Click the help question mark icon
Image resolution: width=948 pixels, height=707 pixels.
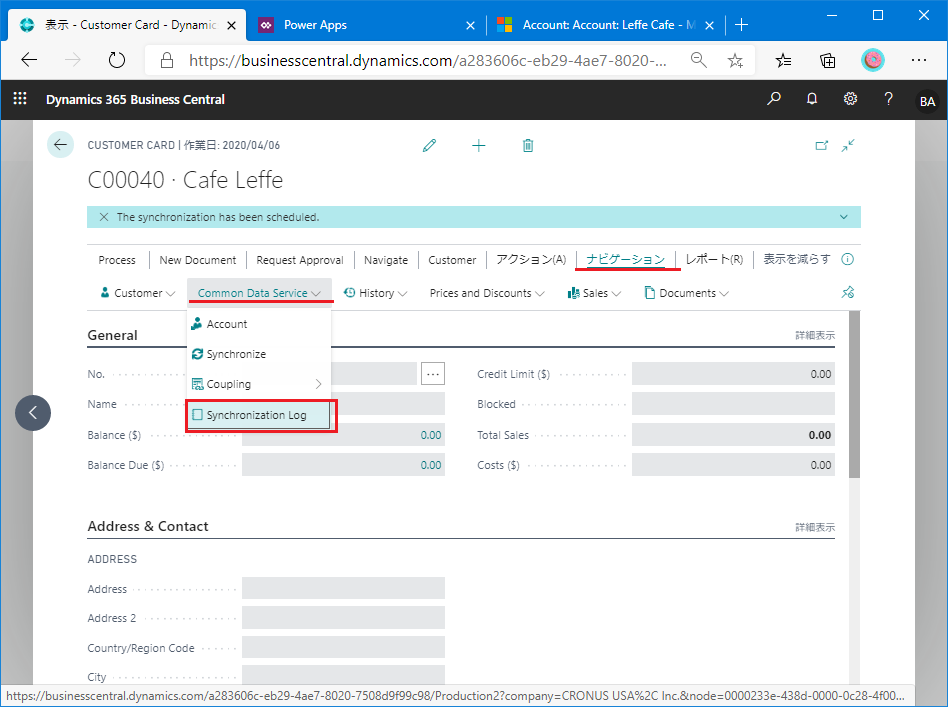(x=888, y=99)
